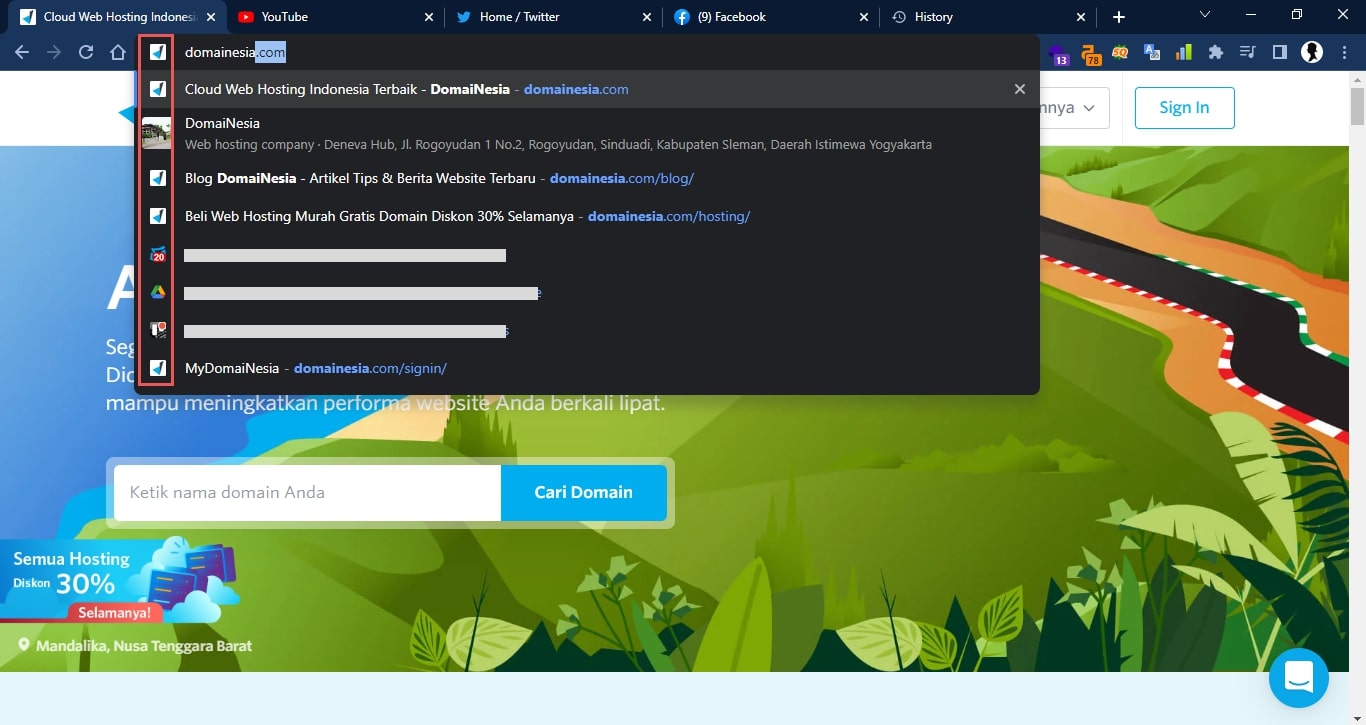Viewport: 1366px width, 725px height.
Task: Open the Chrome profile avatar
Action: point(1312,53)
